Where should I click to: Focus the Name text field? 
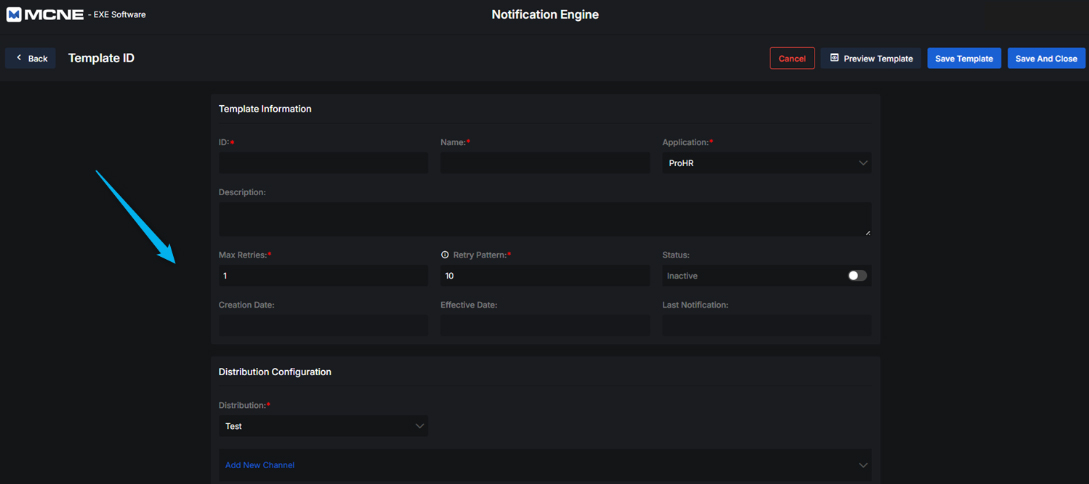545,163
